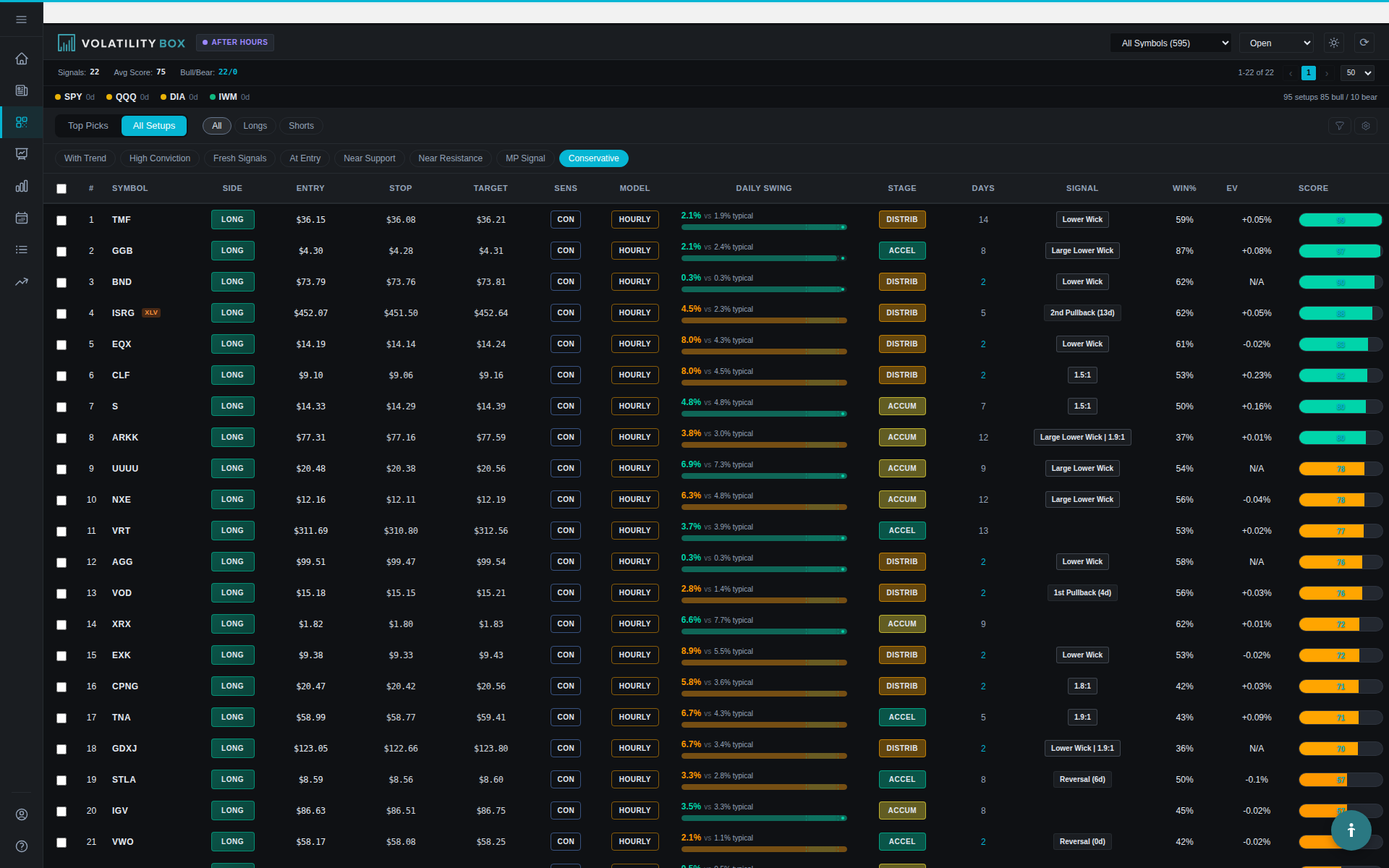This screenshot has height=868, width=1389.
Task: Select the All side filter
Action: click(x=216, y=126)
